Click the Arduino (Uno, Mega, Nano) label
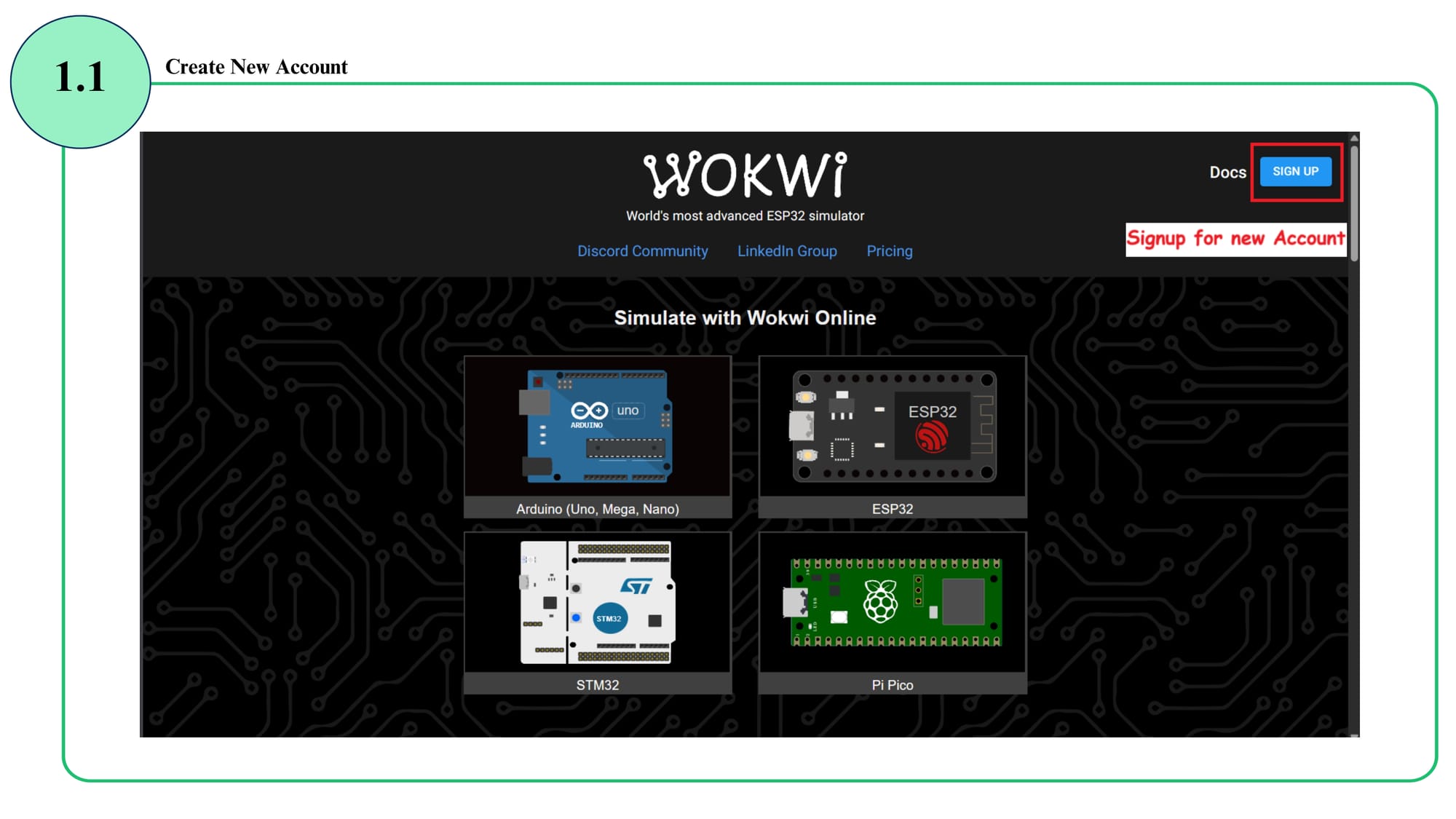This screenshot has height=819, width=1456. [x=597, y=509]
